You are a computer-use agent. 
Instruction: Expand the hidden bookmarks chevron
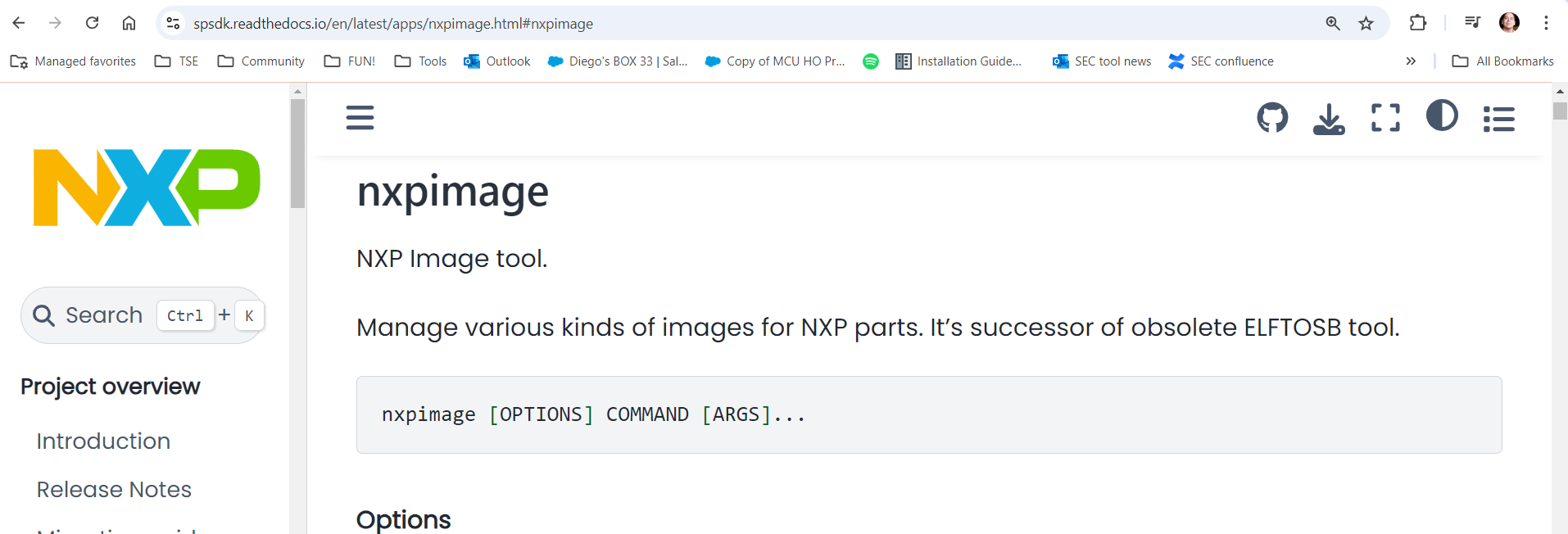pyautogui.click(x=1411, y=61)
